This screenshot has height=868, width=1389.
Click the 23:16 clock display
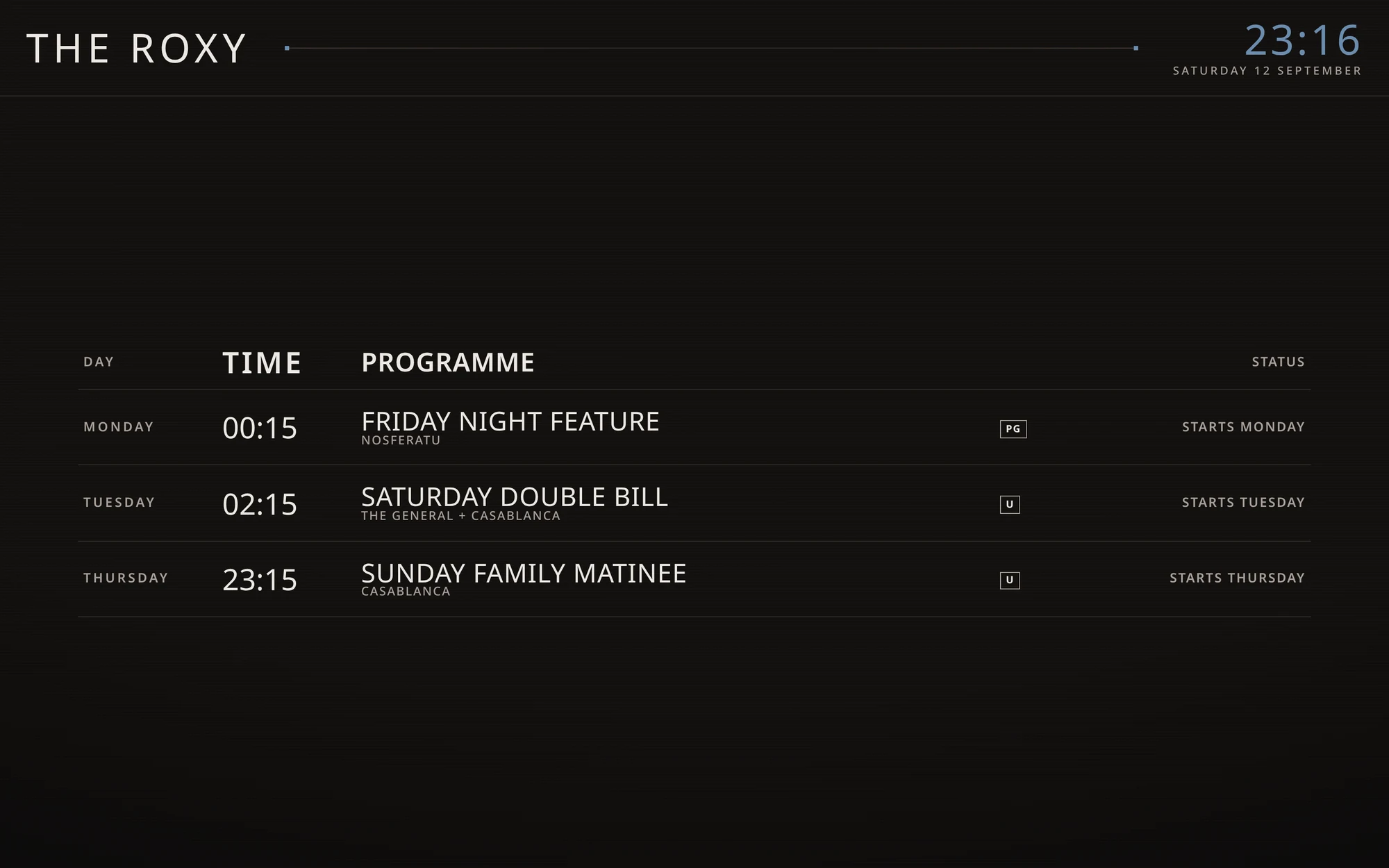click(x=1302, y=40)
